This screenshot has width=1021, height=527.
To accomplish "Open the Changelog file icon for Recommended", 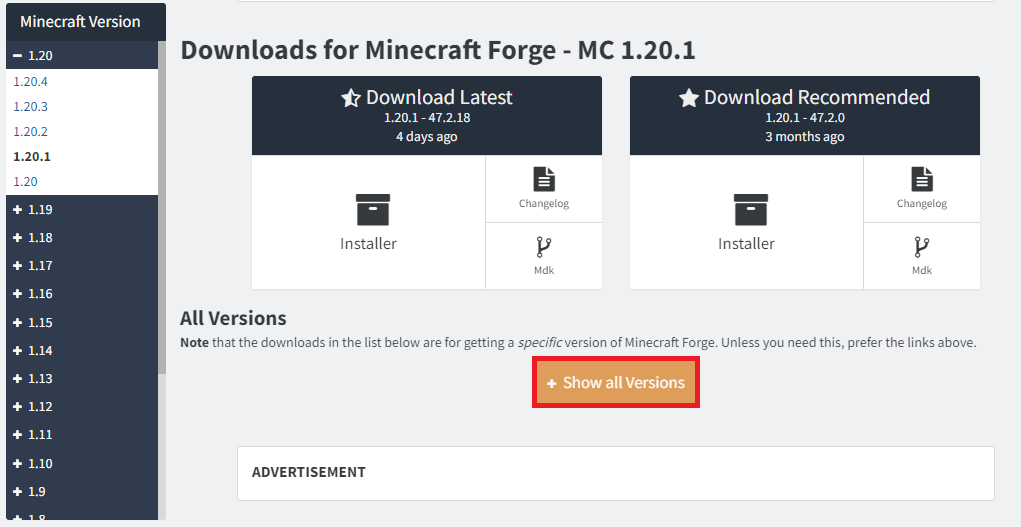I will 922,180.
